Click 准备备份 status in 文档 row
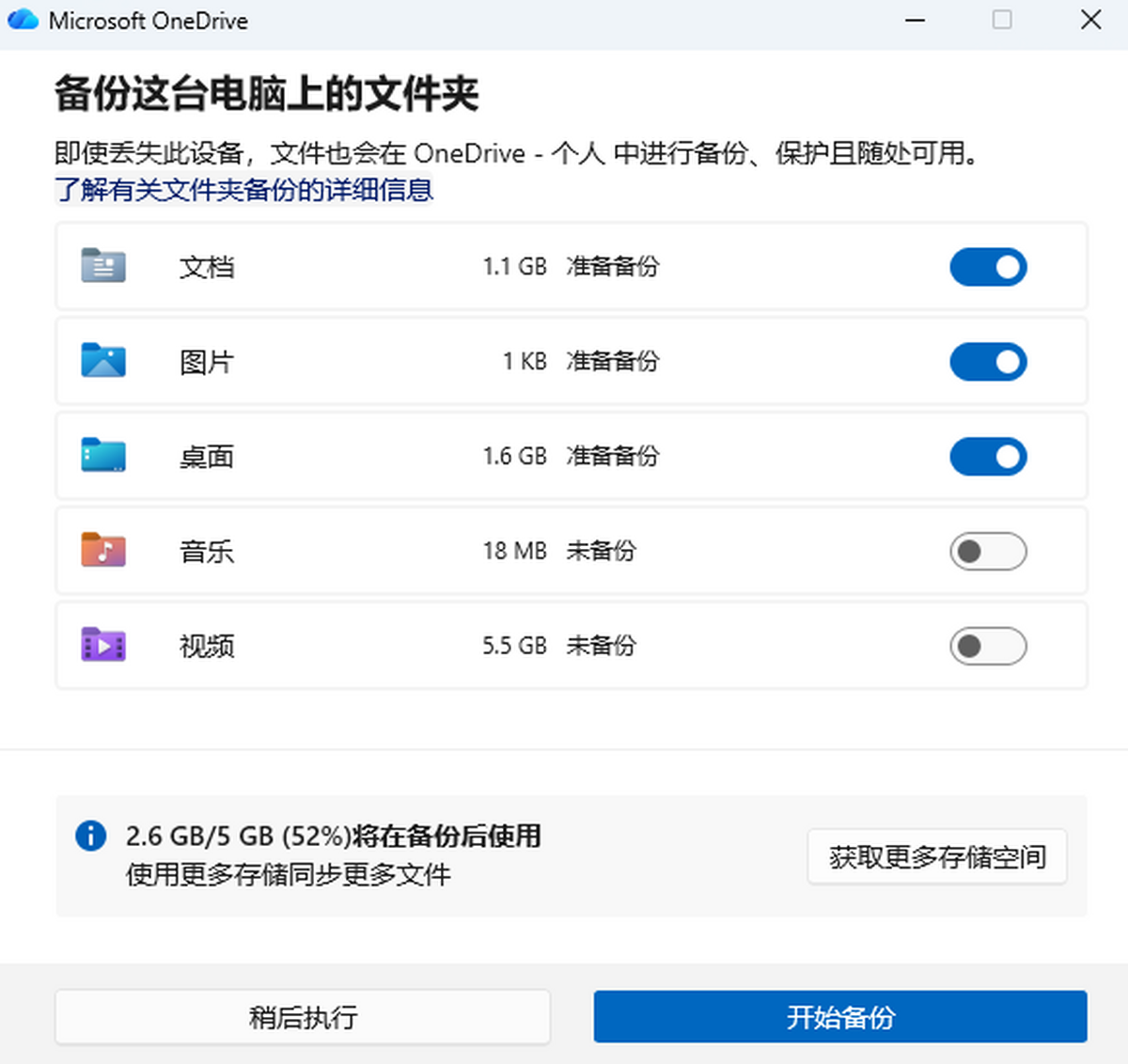The height and width of the screenshot is (1064, 1128). pos(613,267)
